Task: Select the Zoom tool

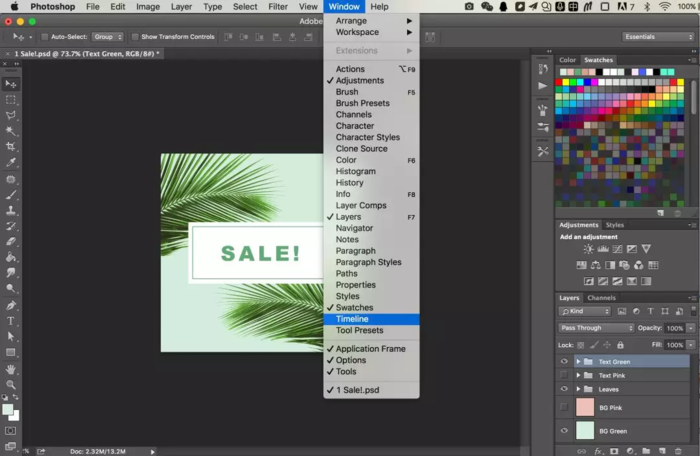Action: [x=11, y=385]
